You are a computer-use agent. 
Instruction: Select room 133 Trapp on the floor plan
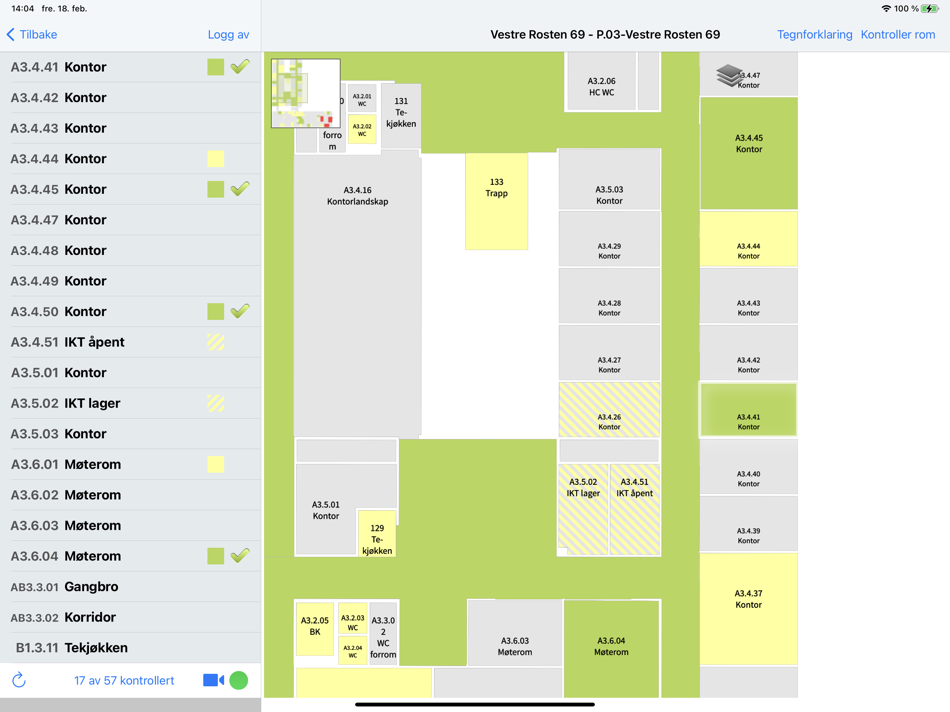pyautogui.click(x=496, y=200)
